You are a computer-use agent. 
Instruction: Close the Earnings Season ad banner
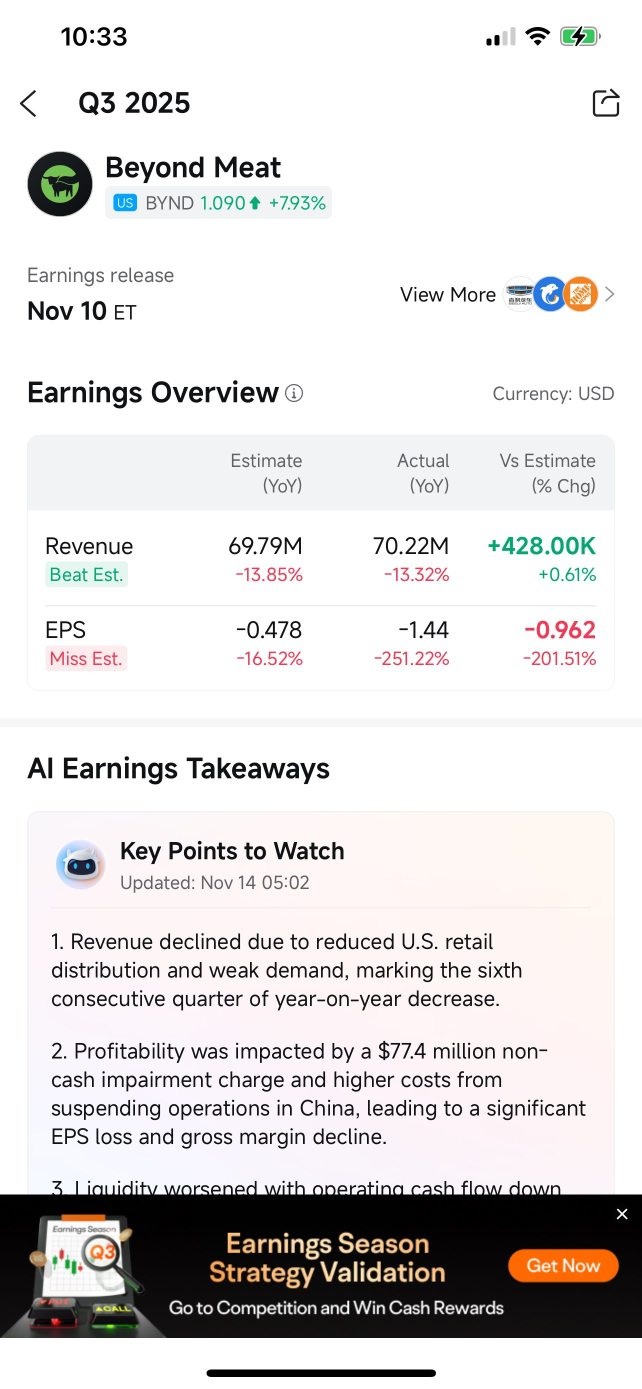tap(622, 1214)
